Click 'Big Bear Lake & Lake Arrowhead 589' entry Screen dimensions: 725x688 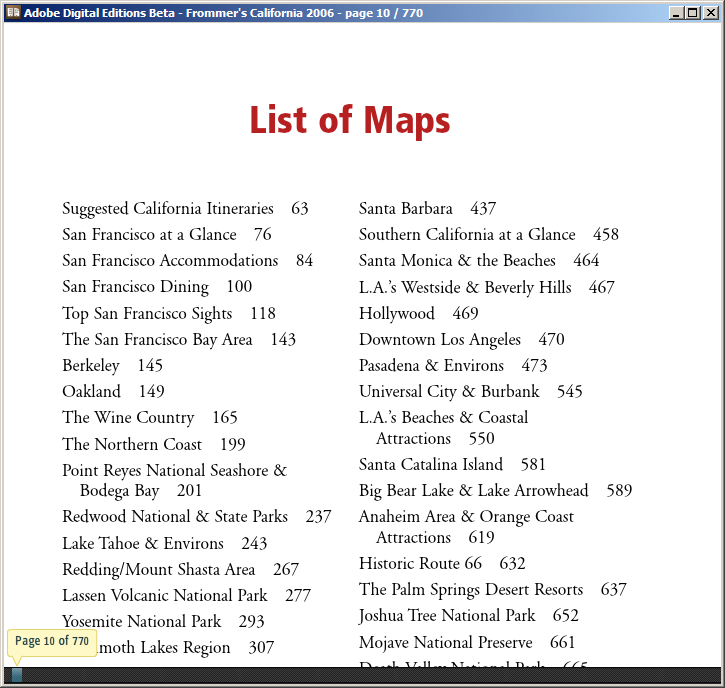pos(496,491)
